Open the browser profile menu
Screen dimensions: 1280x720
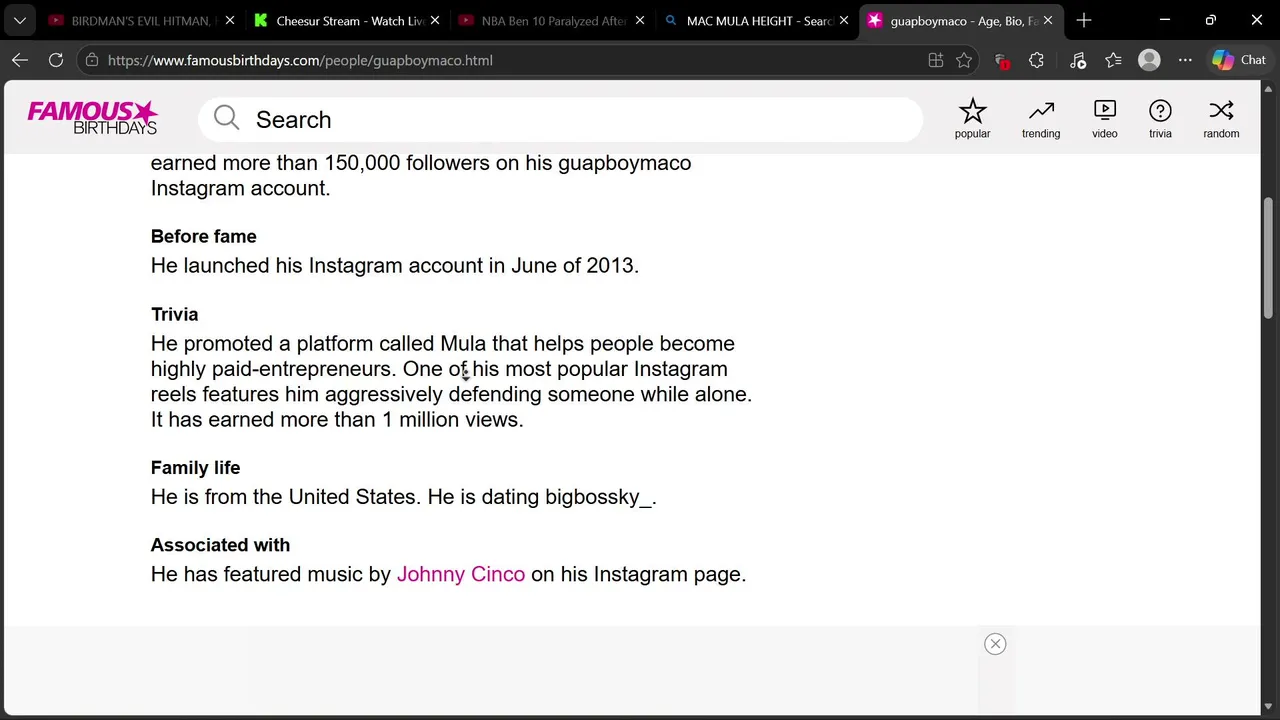point(1149,60)
